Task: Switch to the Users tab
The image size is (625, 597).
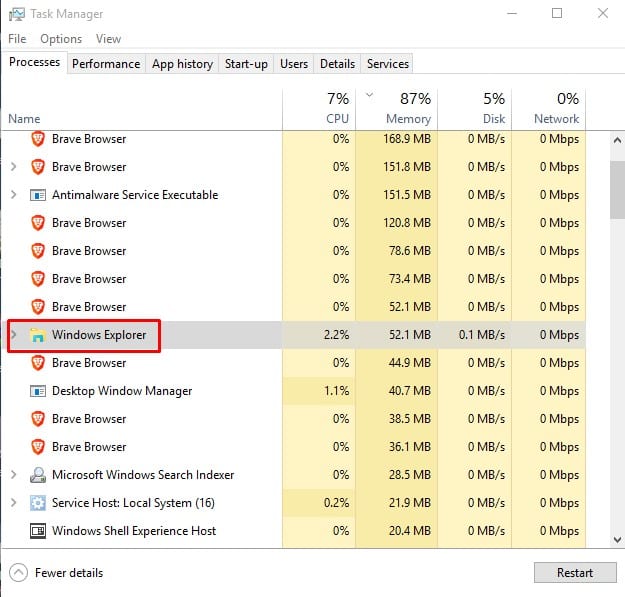Action: [294, 64]
